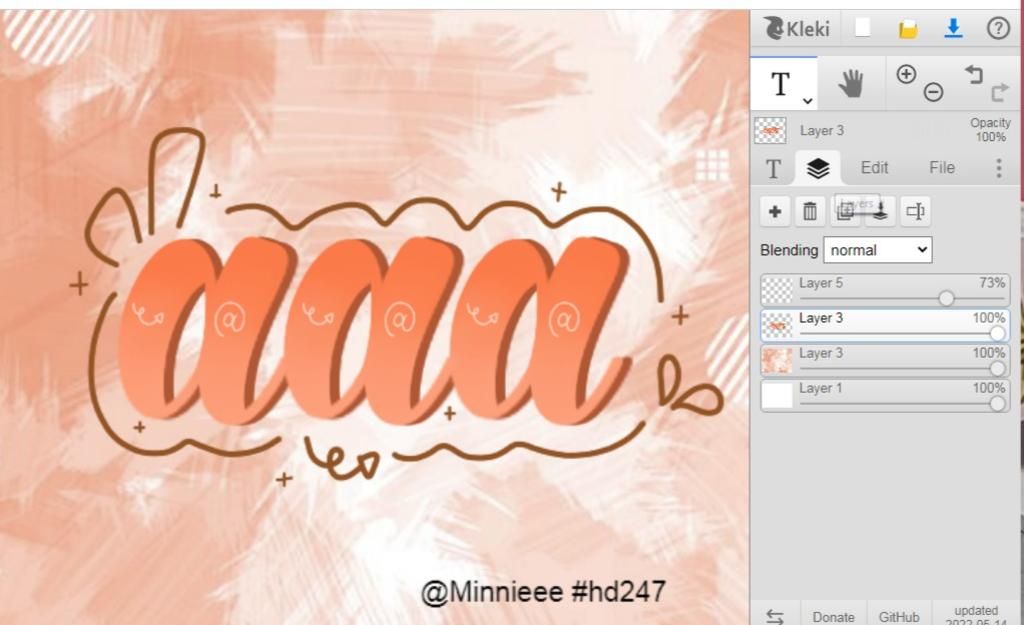Merge layer down
Image resolution: width=1024 pixels, height=625 pixels.
pyautogui.click(x=880, y=212)
